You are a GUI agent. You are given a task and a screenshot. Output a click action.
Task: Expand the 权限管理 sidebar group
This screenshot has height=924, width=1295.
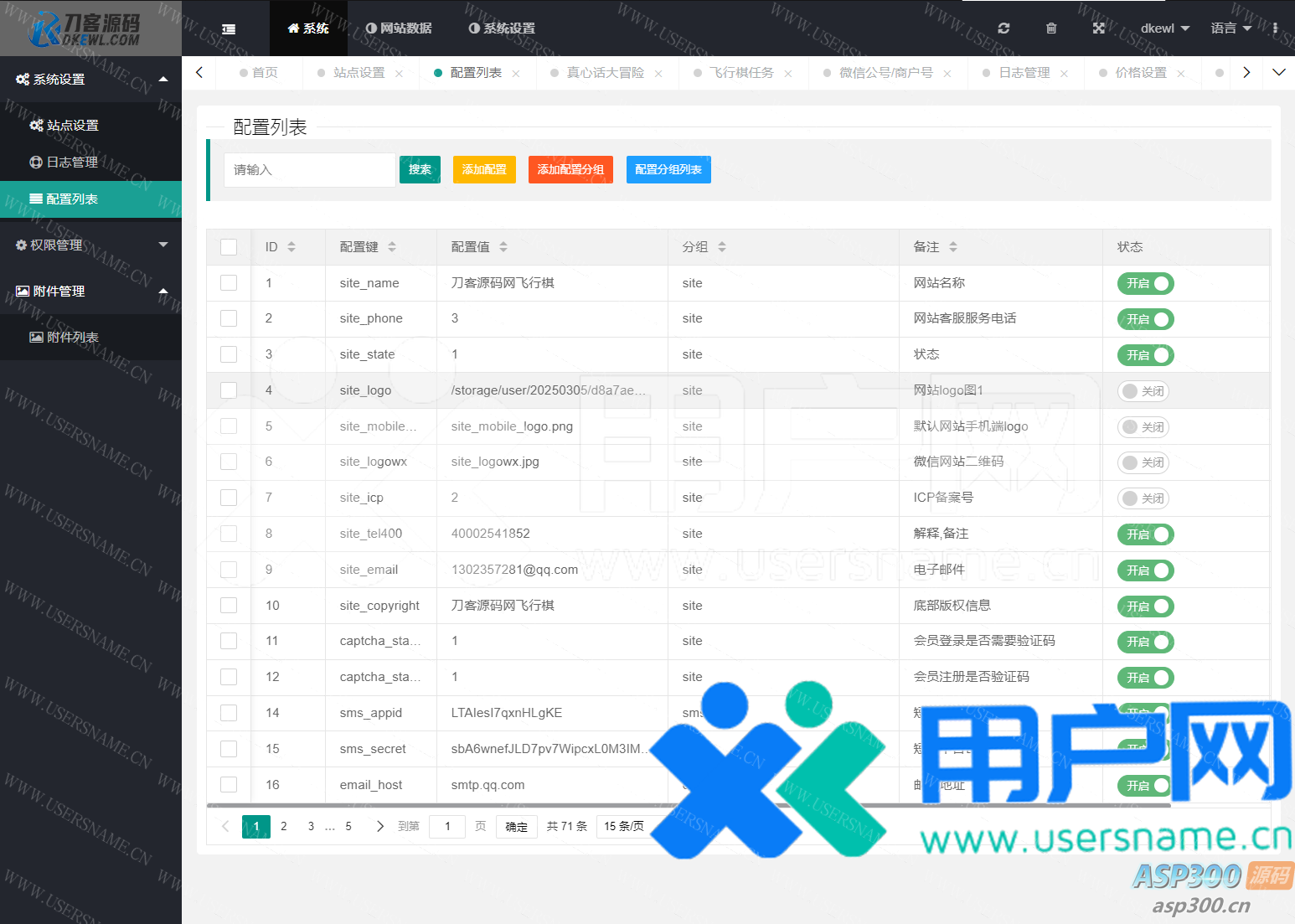pos(90,245)
